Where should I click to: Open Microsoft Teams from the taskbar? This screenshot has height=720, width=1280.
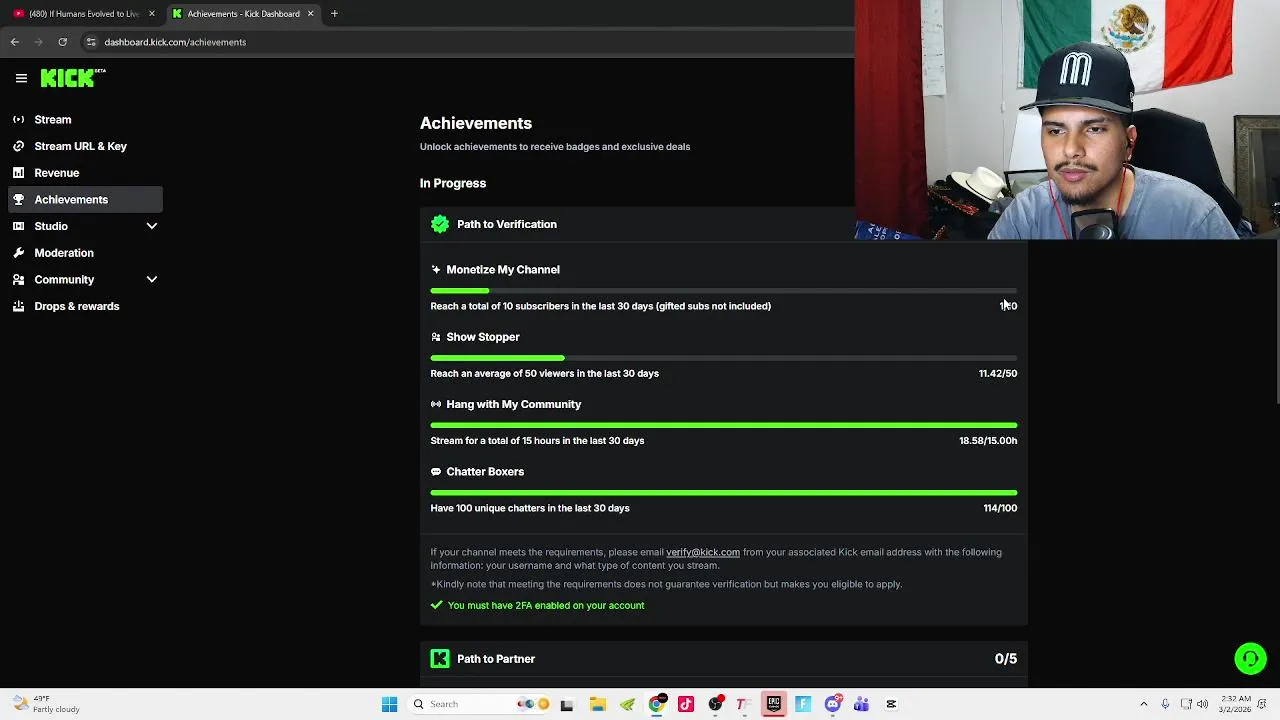click(861, 704)
